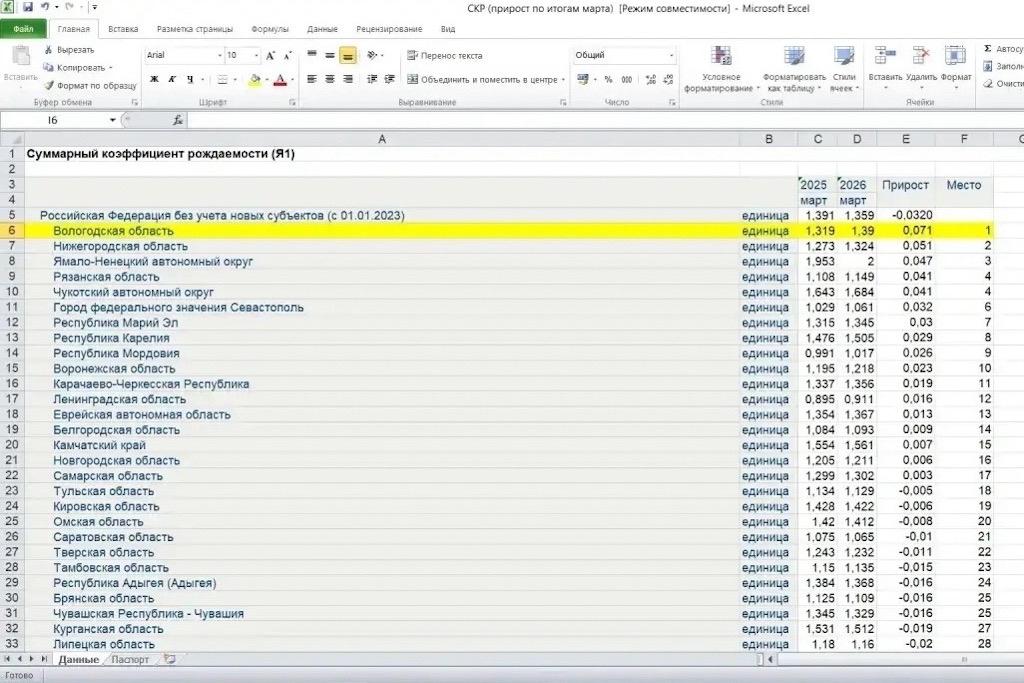Image resolution: width=1024 pixels, height=683 pixels.
Task: Switch to the Данные ribbon tab
Action: coord(322,29)
